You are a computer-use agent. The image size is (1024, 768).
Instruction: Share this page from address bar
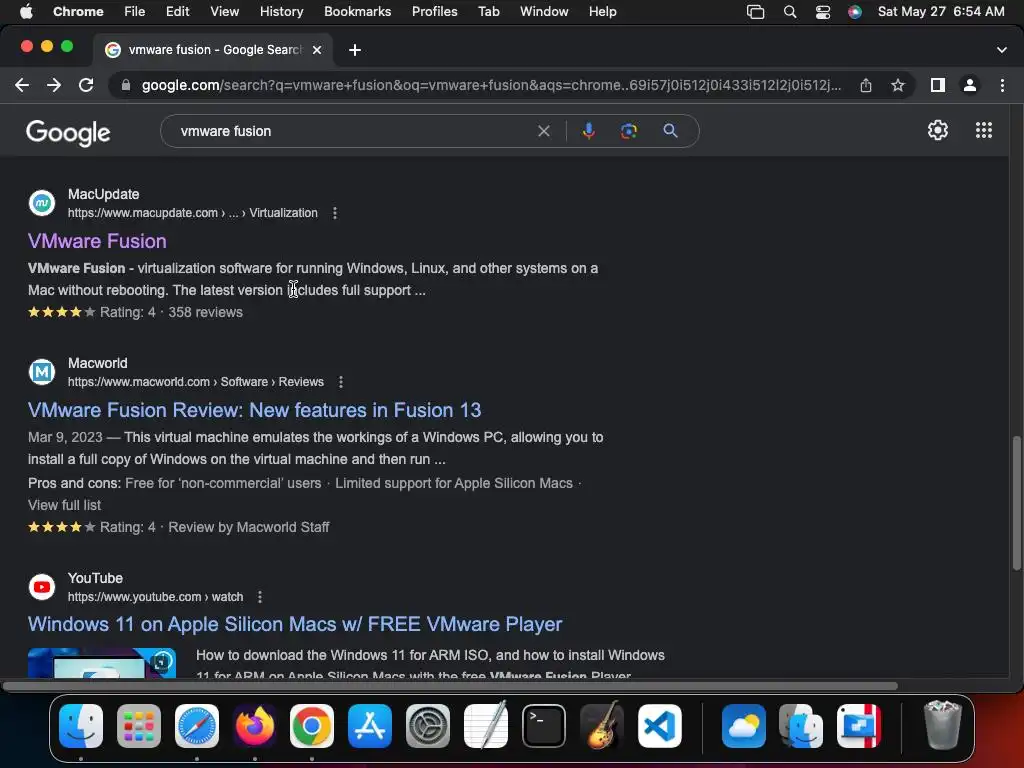point(866,85)
